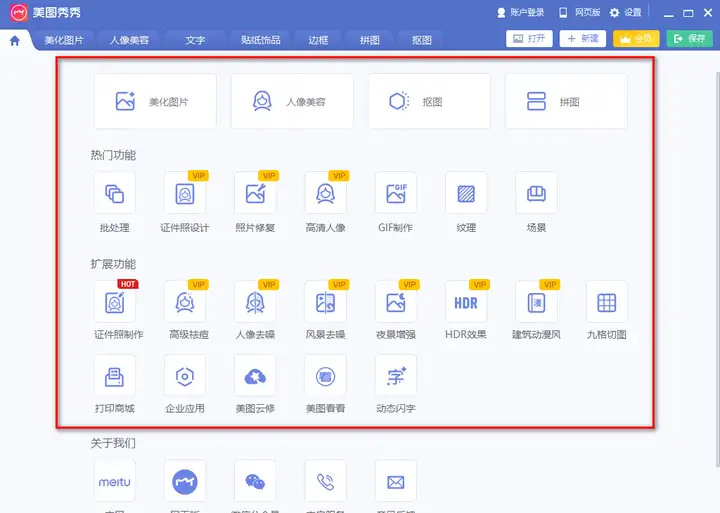Viewport: 720px width, 513px height.
Task: Open the 人像美容 large card
Action: pyautogui.click(x=292, y=101)
